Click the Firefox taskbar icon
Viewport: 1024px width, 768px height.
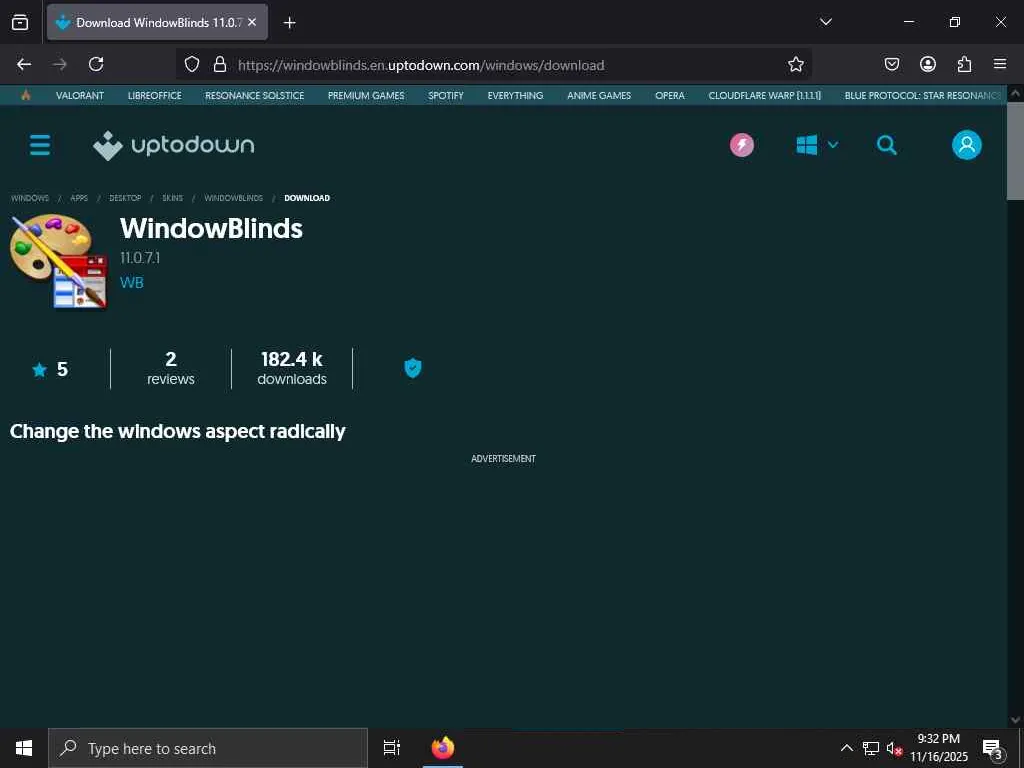point(443,748)
